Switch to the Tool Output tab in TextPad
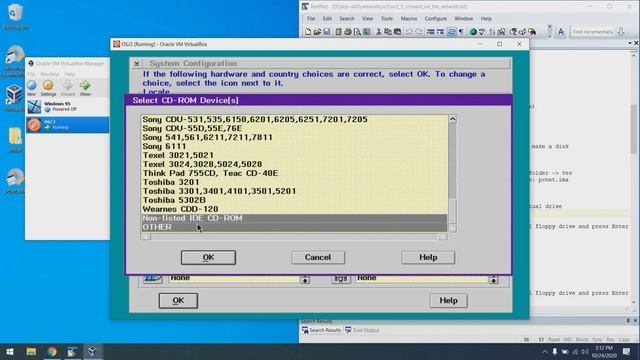The width and height of the screenshot is (640, 360). (x=362, y=330)
